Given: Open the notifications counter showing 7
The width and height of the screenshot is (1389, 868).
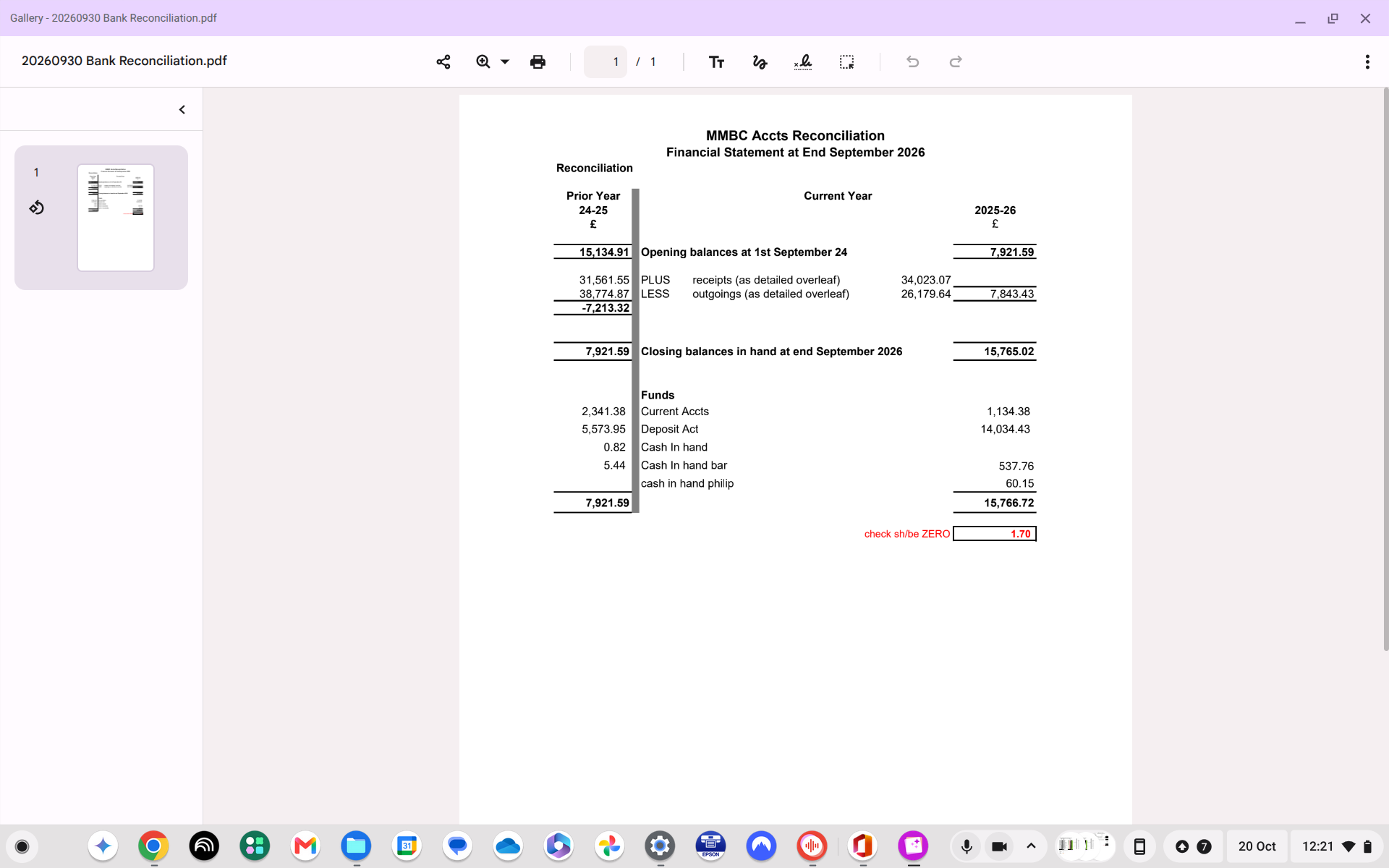Looking at the screenshot, I should pyautogui.click(x=1204, y=846).
